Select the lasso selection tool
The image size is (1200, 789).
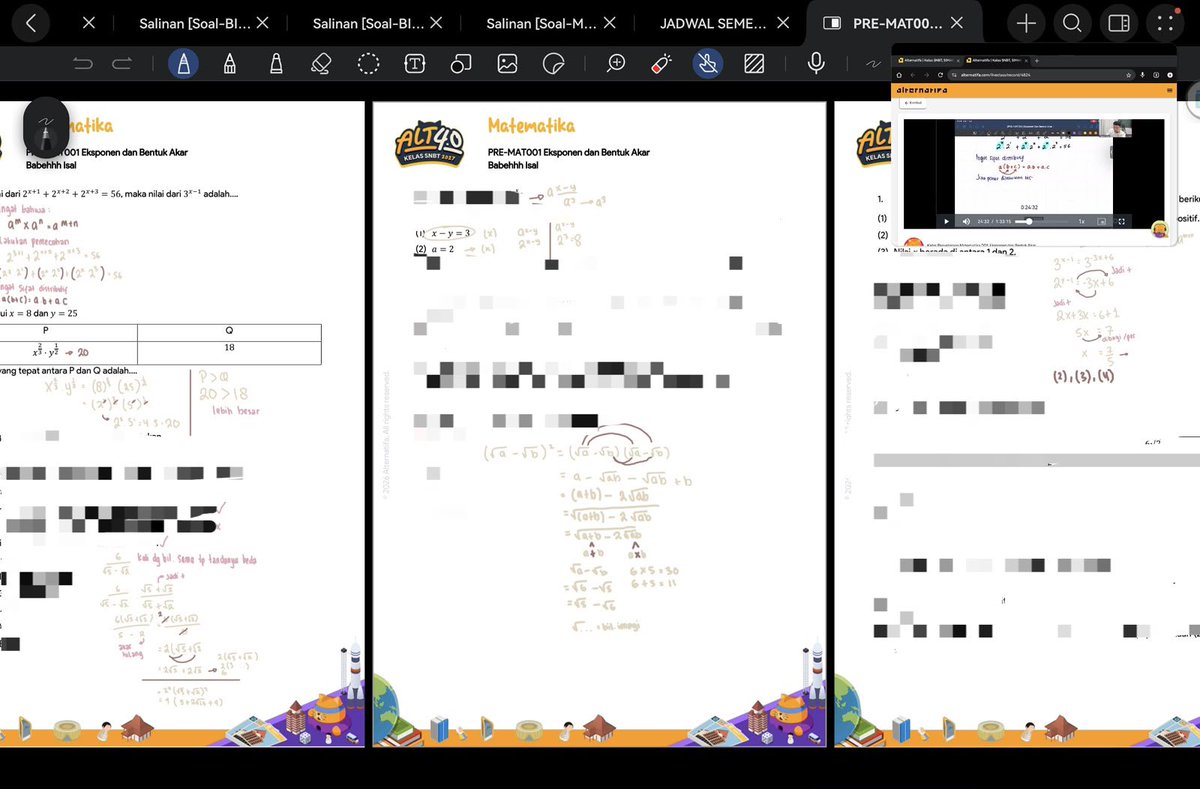(x=368, y=64)
